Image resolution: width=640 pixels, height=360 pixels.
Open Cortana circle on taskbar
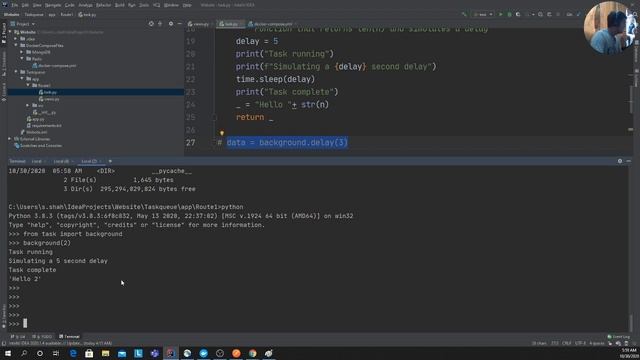click(x=40, y=353)
